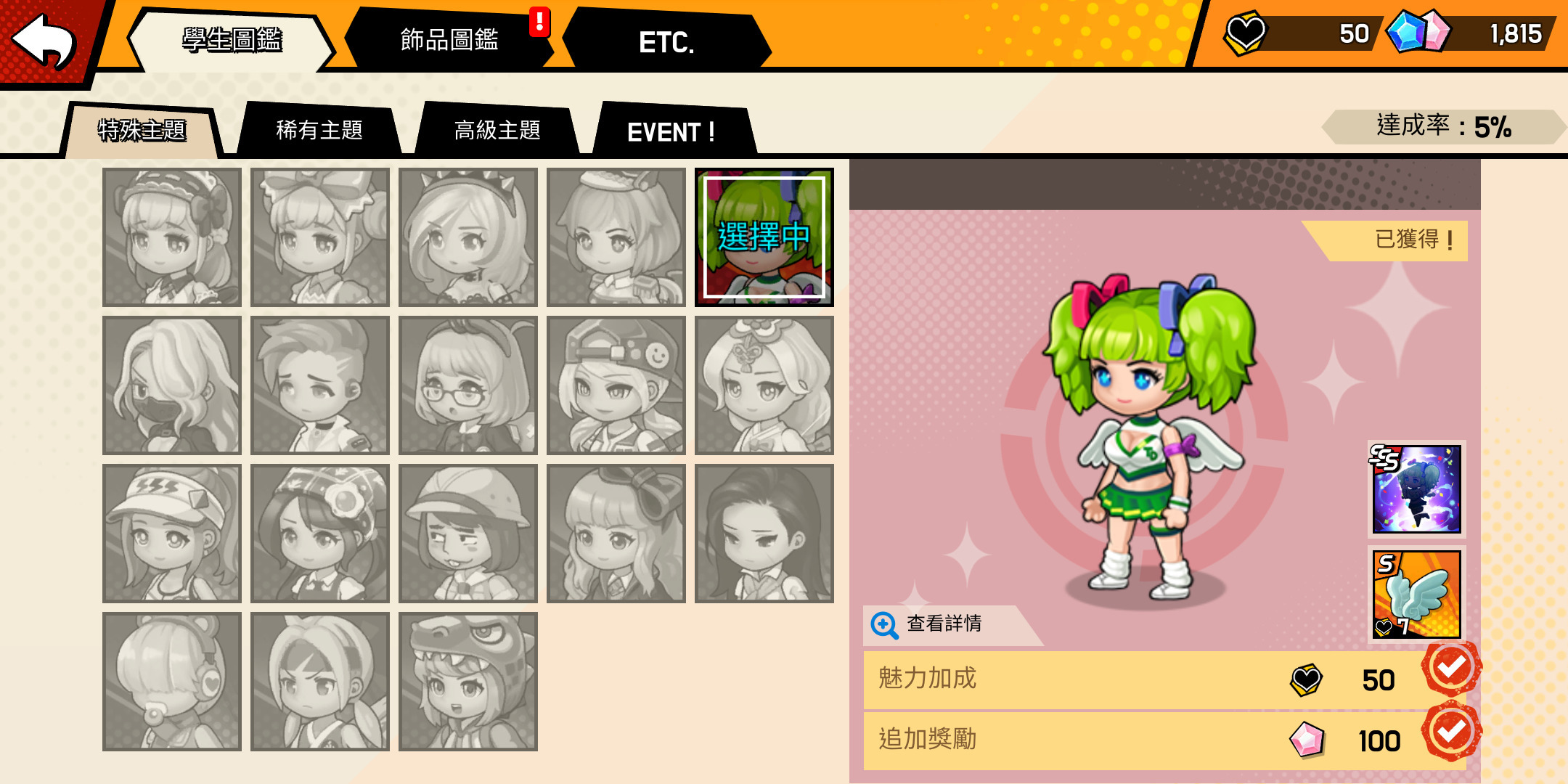
Task: Select the student with glasses portrait
Action: [468, 385]
